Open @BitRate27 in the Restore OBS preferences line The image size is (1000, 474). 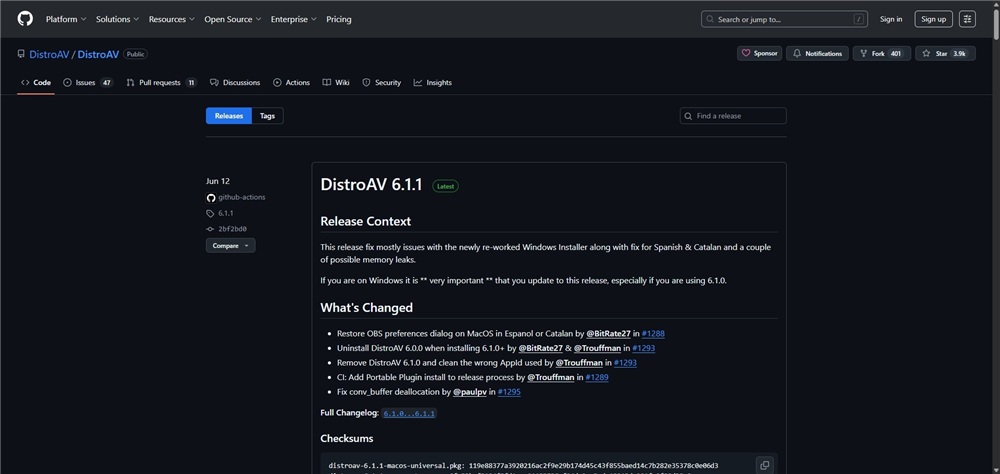click(608, 334)
